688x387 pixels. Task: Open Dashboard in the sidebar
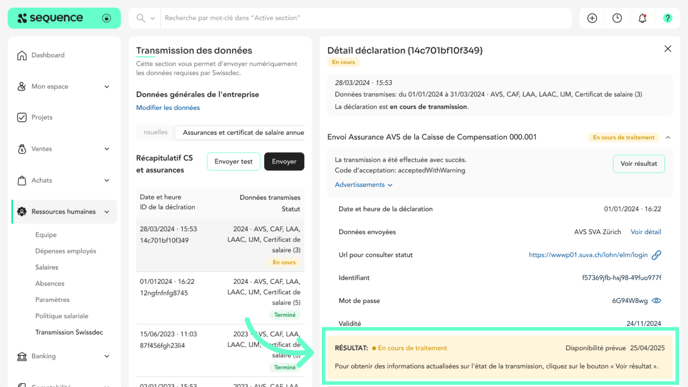[48, 55]
